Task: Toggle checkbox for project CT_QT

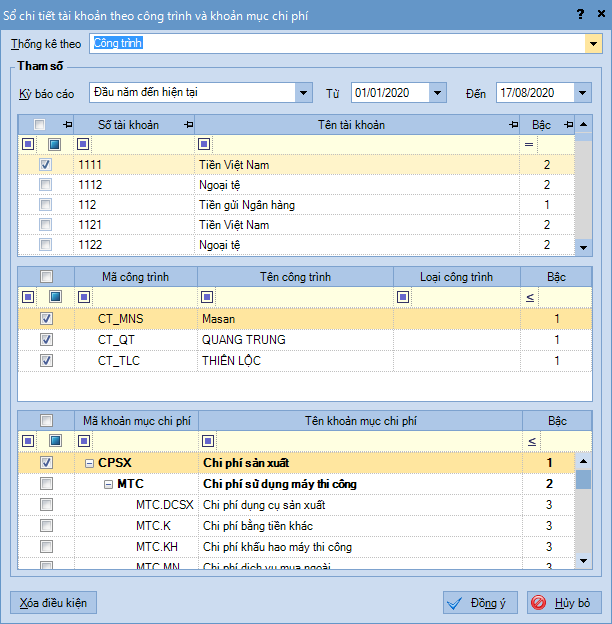Action: (x=45, y=340)
